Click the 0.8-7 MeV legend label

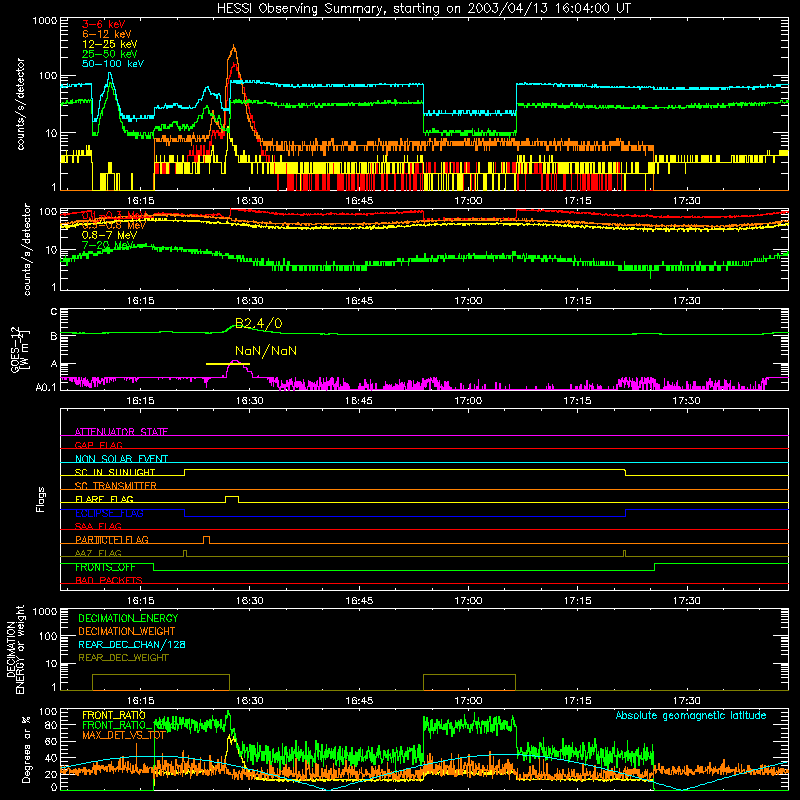(x=109, y=235)
